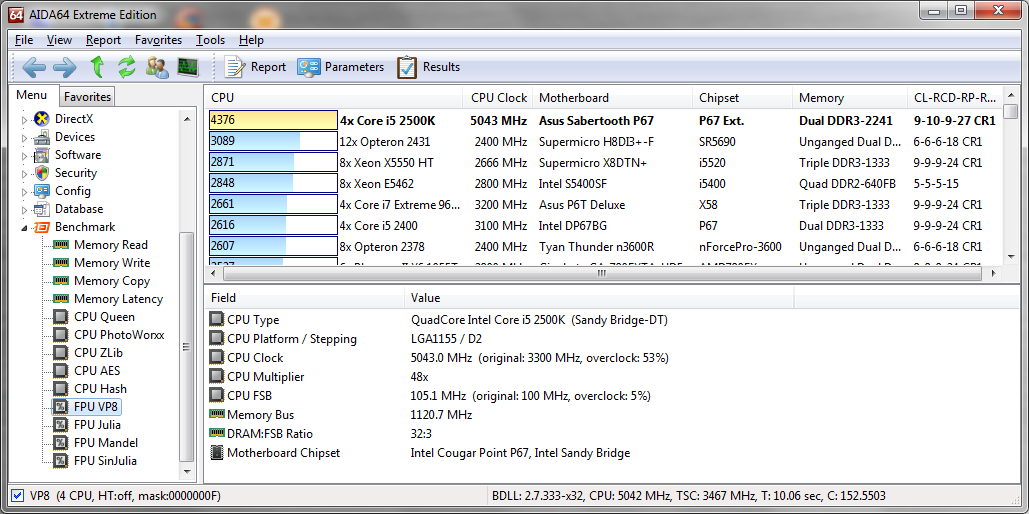
Task: Open the Tools menu
Action: click(211, 40)
